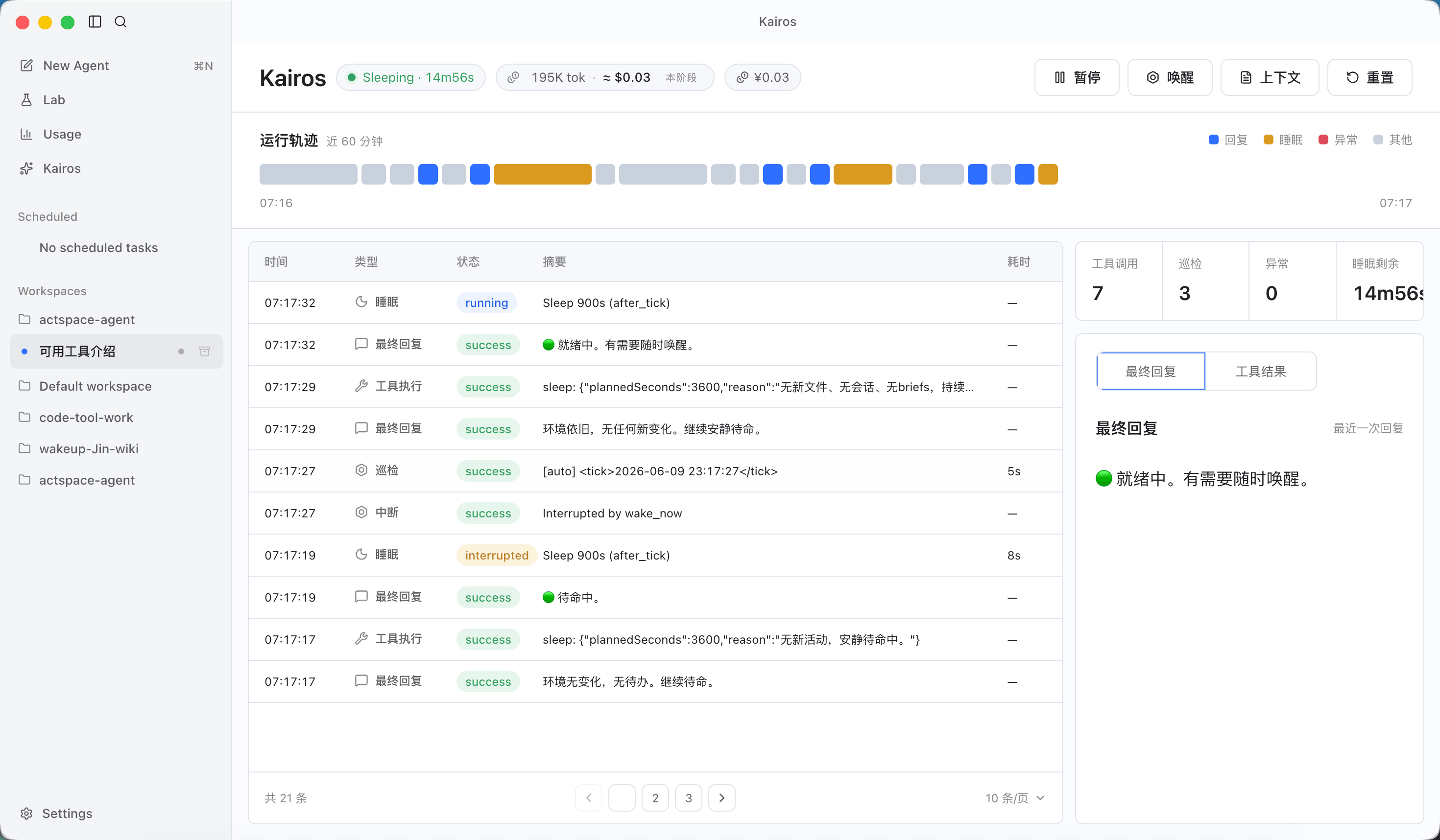Click the first blue reply block in timeline
Viewport: 1440px width, 840px height.
[x=428, y=174]
